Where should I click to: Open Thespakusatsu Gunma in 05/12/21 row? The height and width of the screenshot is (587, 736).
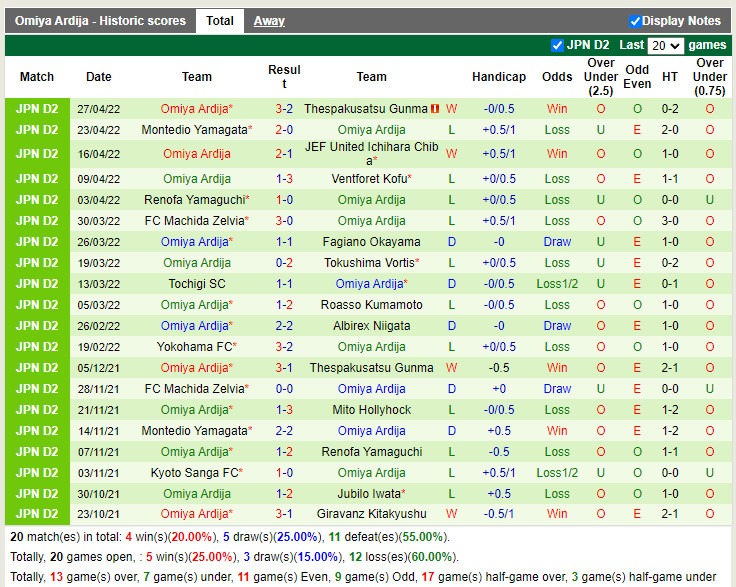tap(371, 368)
